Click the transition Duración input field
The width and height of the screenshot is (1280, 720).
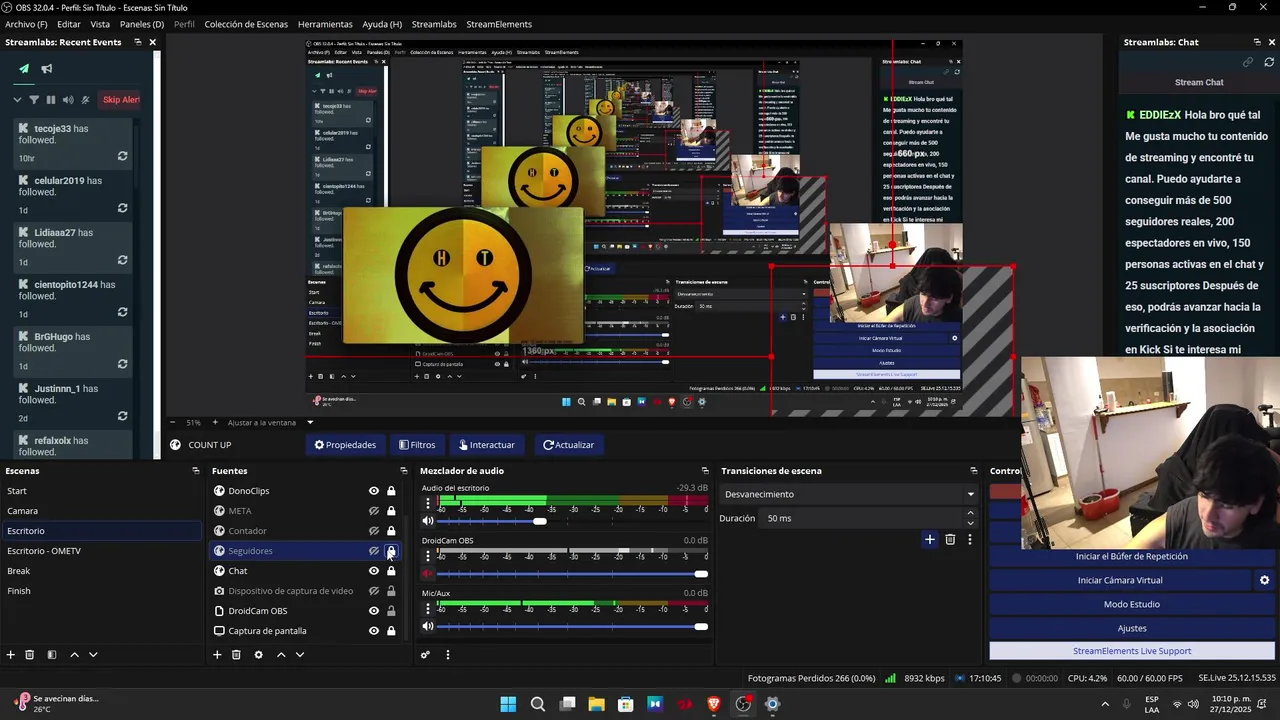click(861, 518)
